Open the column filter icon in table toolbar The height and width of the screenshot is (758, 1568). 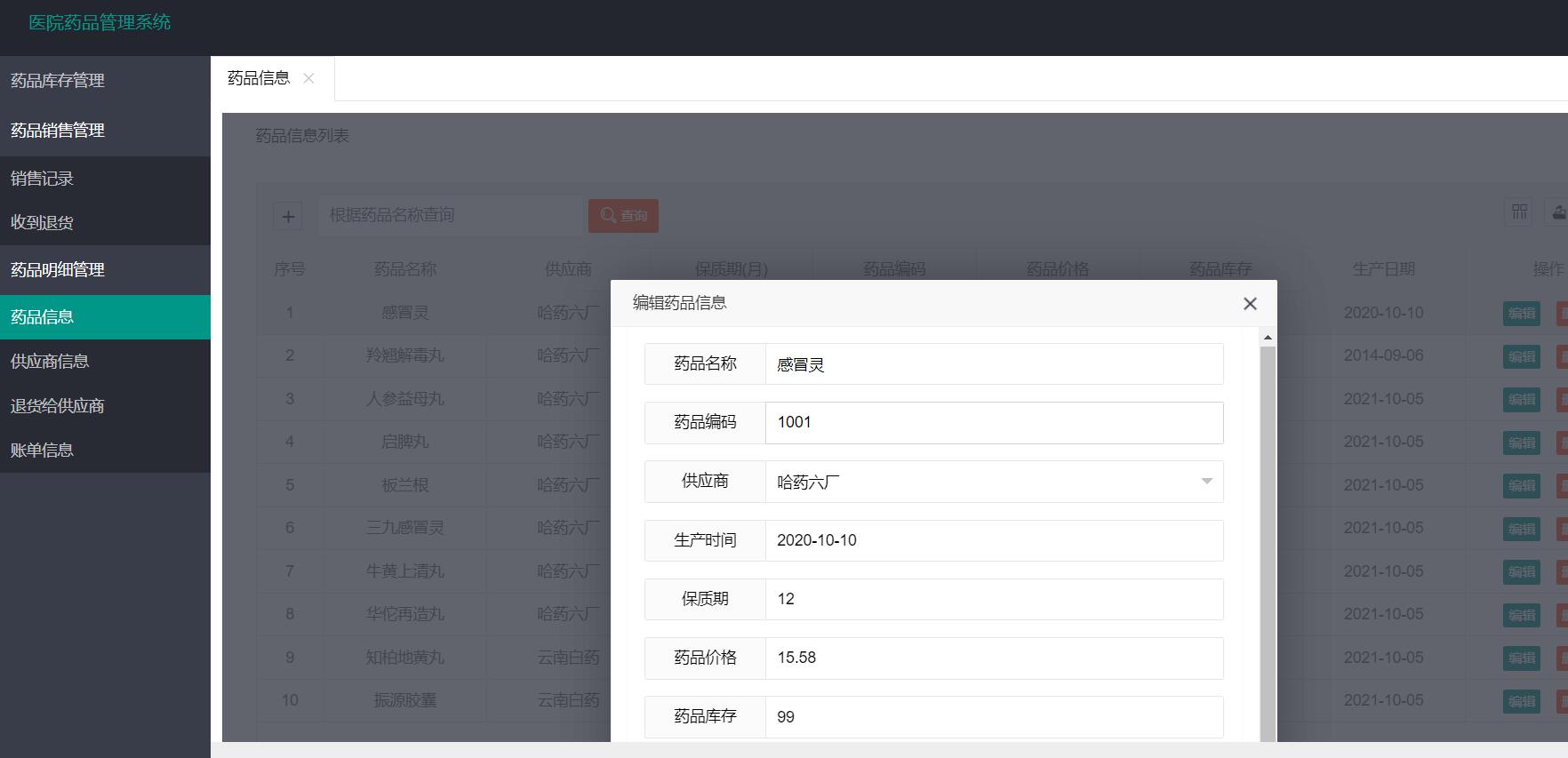(1519, 211)
